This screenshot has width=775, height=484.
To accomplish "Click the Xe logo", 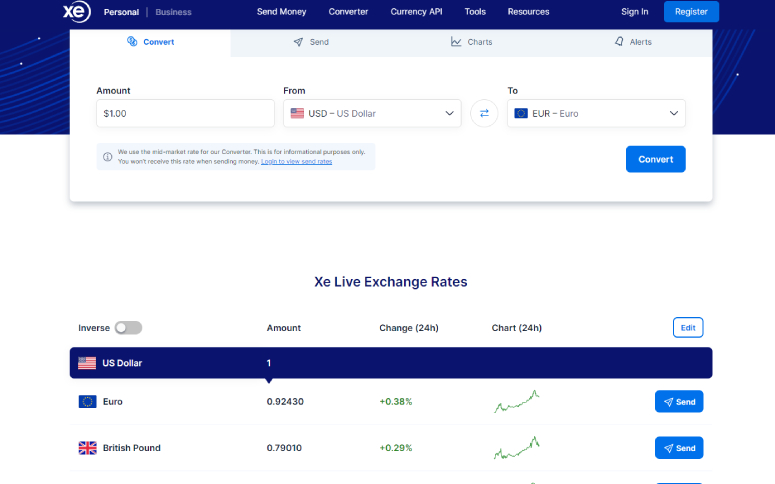I will pos(77,11).
